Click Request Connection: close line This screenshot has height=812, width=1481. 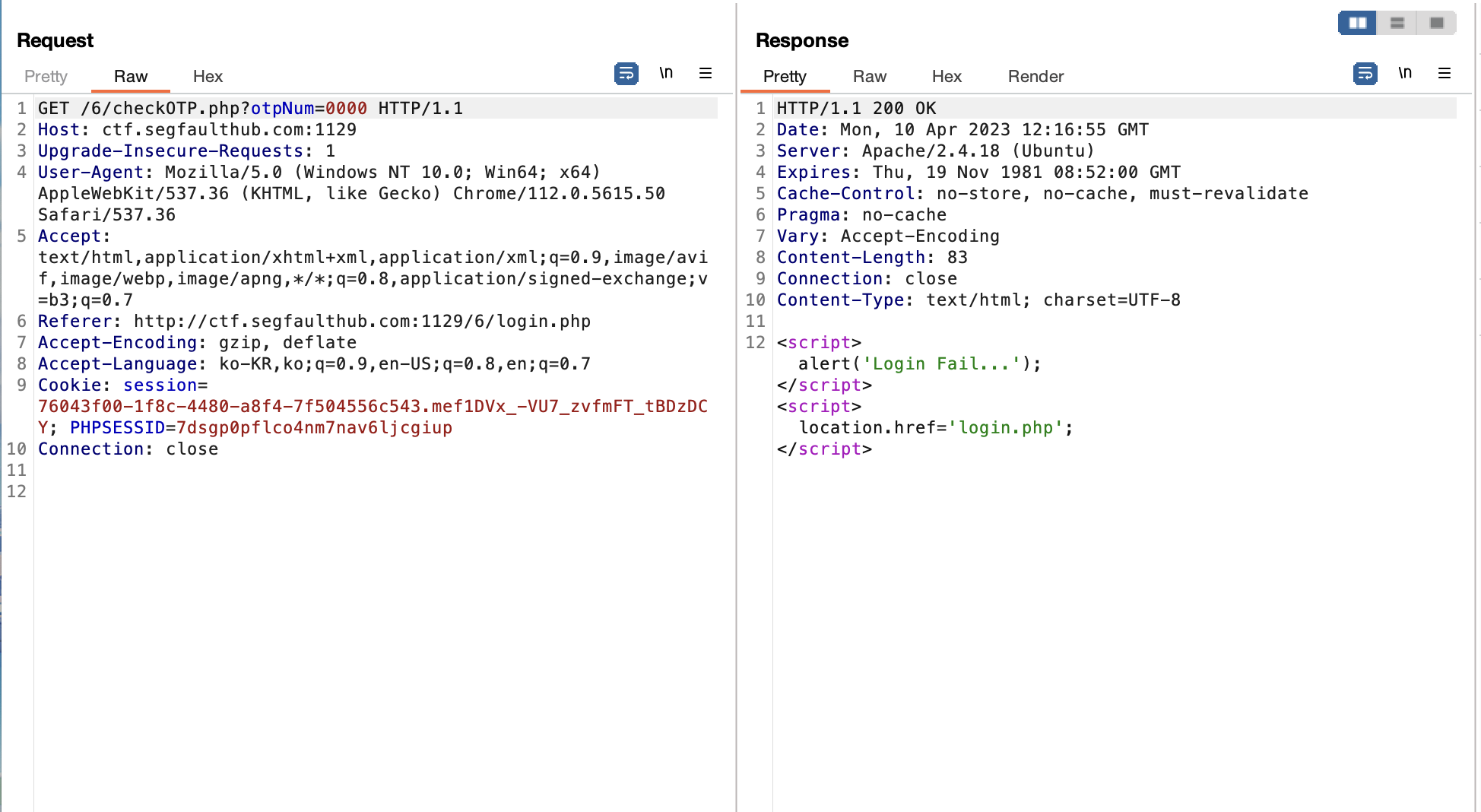[x=128, y=449]
